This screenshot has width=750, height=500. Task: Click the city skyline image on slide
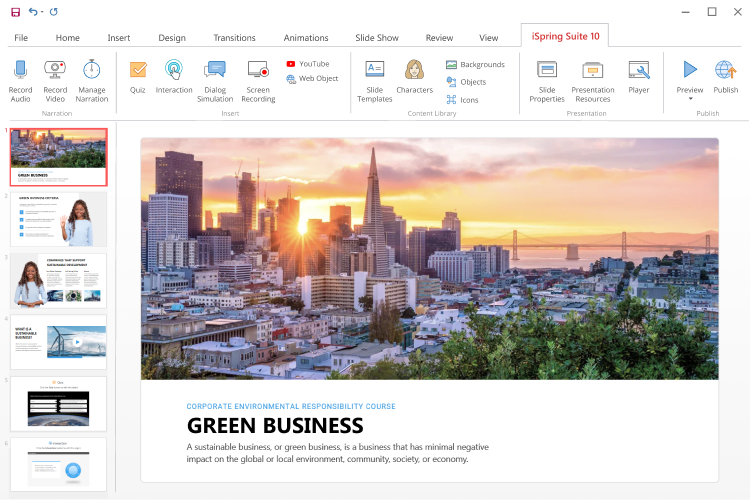(x=430, y=259)
